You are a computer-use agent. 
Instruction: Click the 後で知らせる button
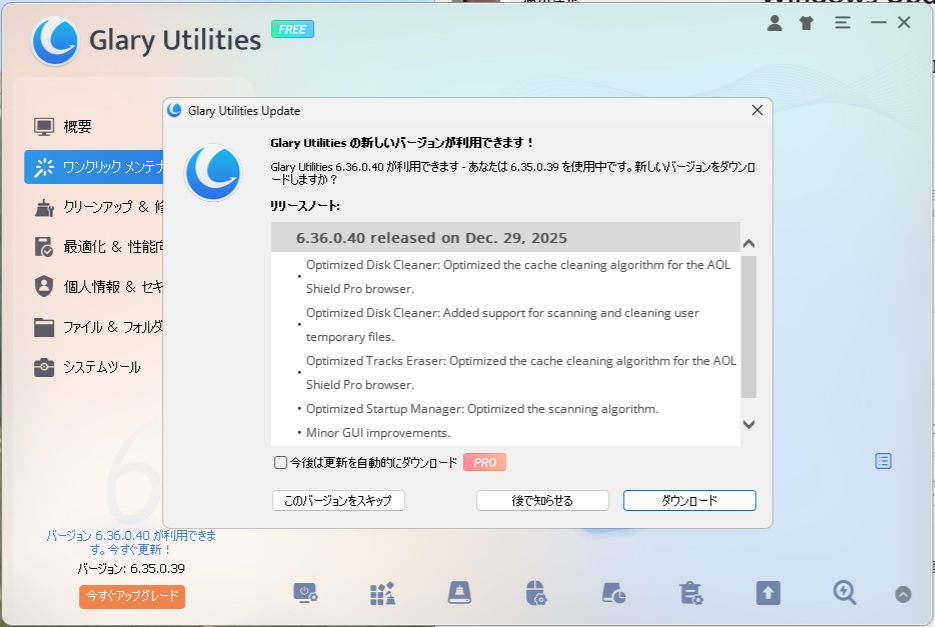point(542,501)
